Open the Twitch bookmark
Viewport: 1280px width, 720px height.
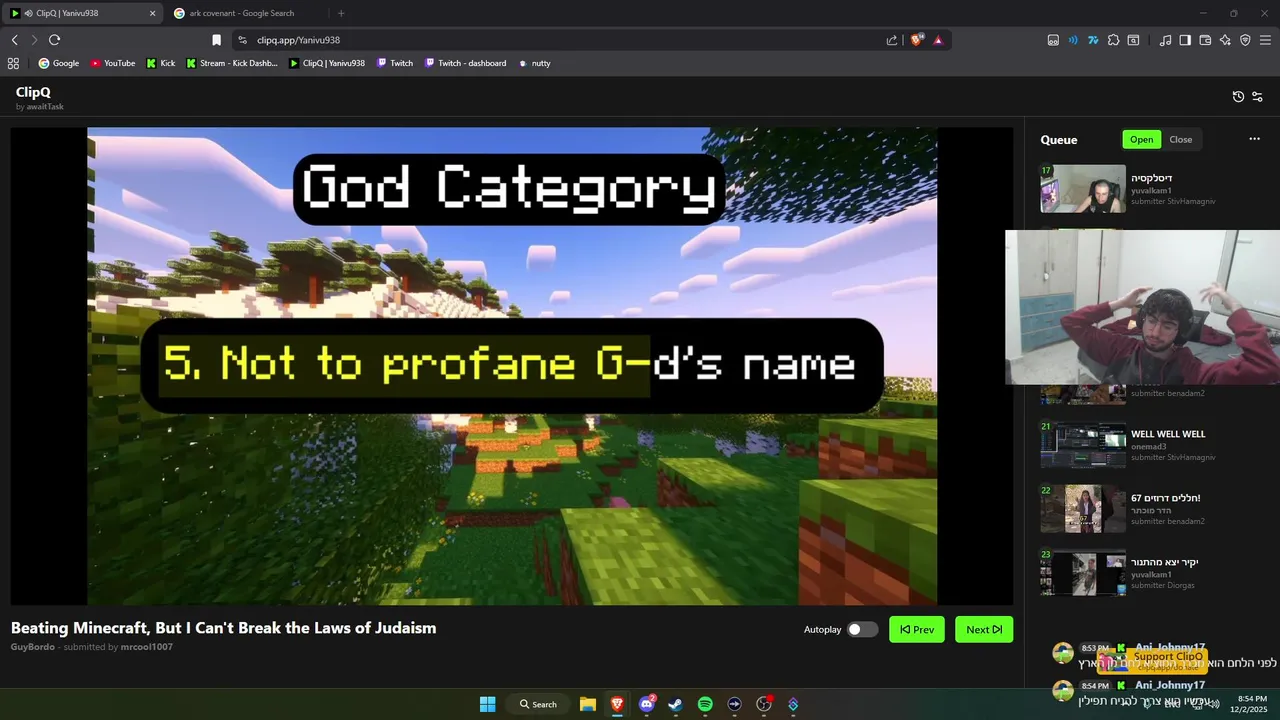coord(395,63)
